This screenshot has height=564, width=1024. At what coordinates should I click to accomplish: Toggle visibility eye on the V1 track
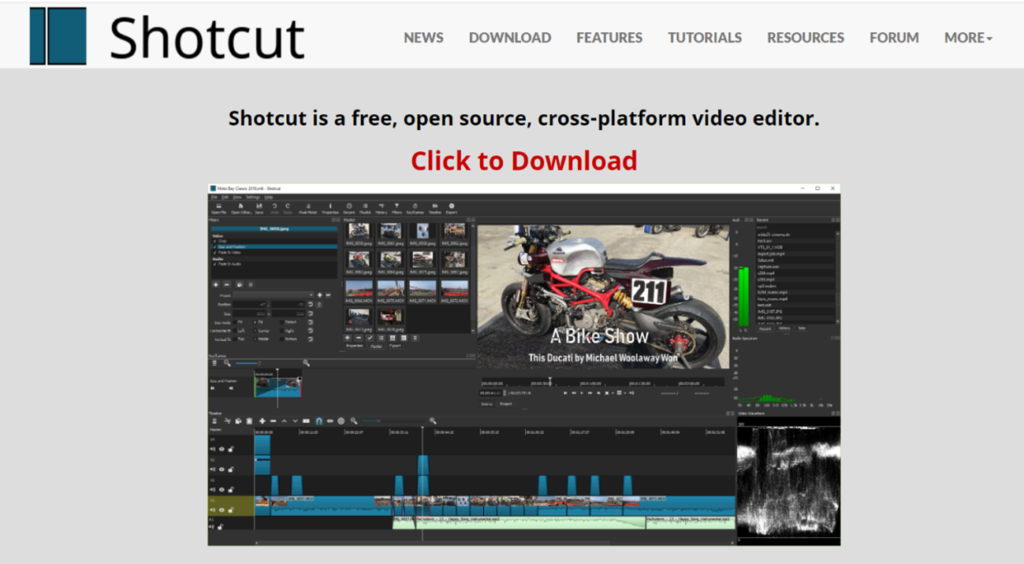tap(221, 510)
